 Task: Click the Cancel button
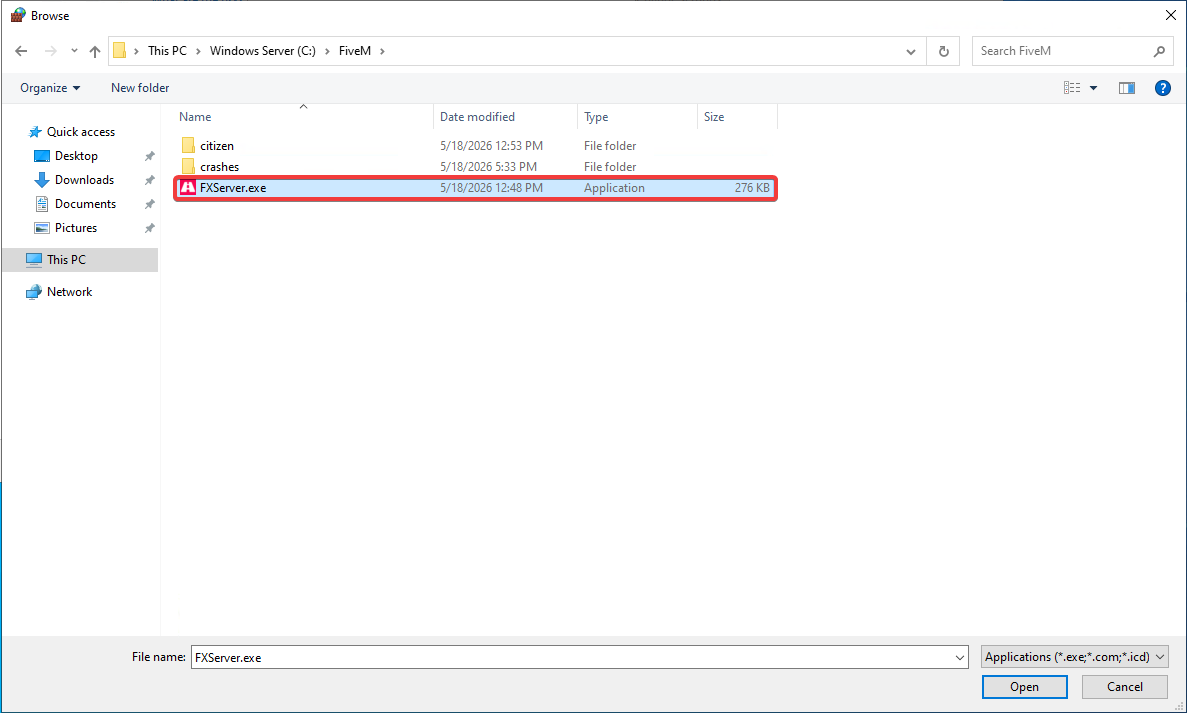click(x=1124, y=687)
